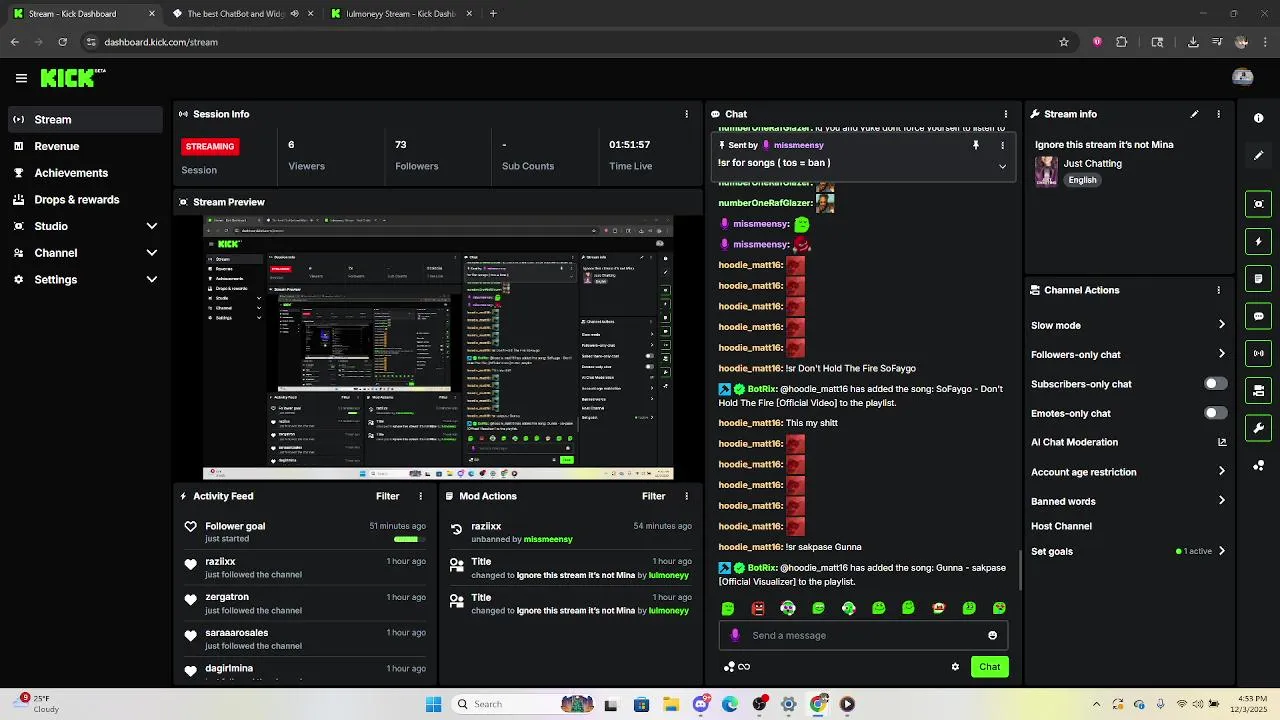The height and width of the screenshot is (720, 1280).
Task: Toggle the stream preview widget icon in sidebar
Action: tap(1259, 204)
